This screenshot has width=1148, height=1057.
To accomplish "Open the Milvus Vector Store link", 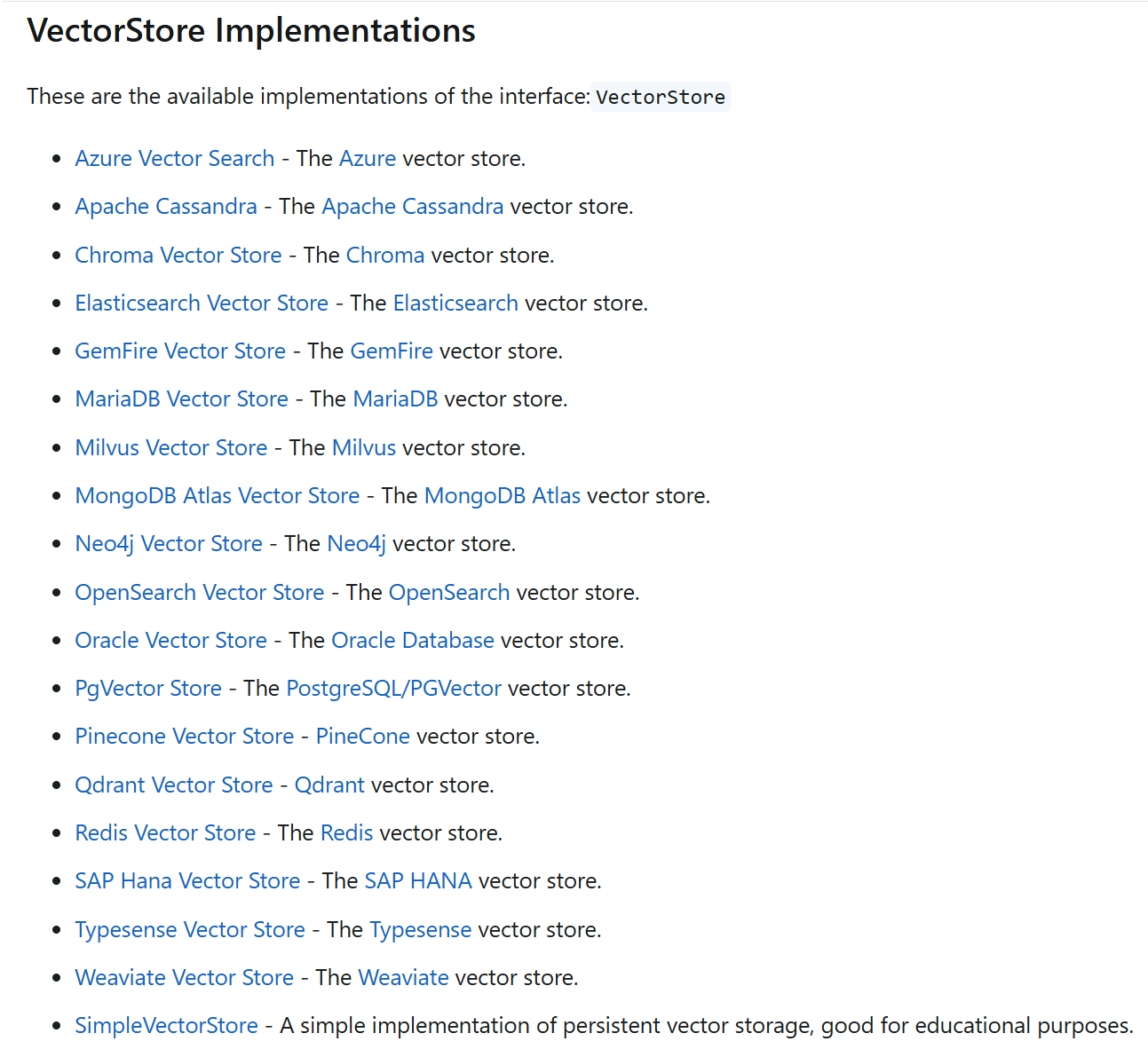I will coord(171,448).
